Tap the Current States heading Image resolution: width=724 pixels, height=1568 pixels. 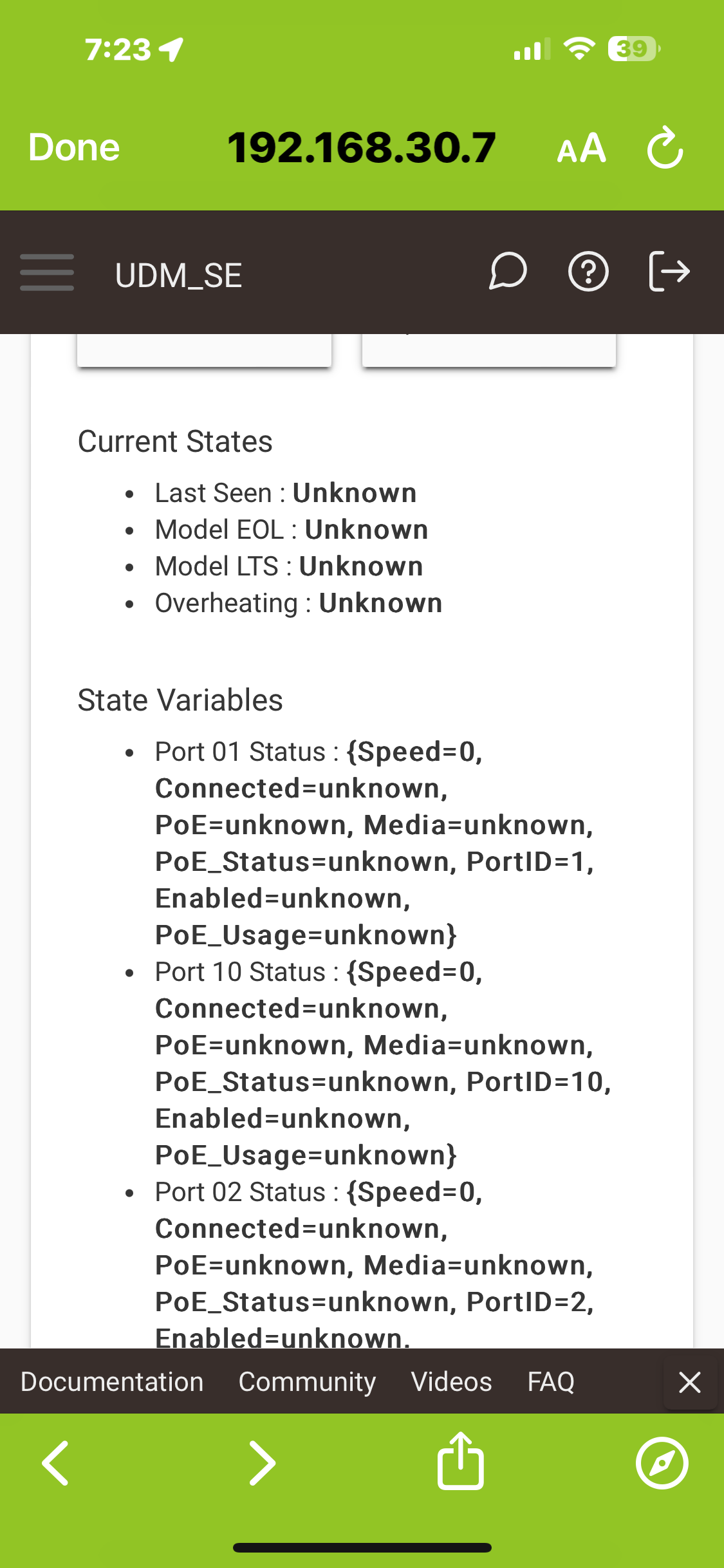175,442
